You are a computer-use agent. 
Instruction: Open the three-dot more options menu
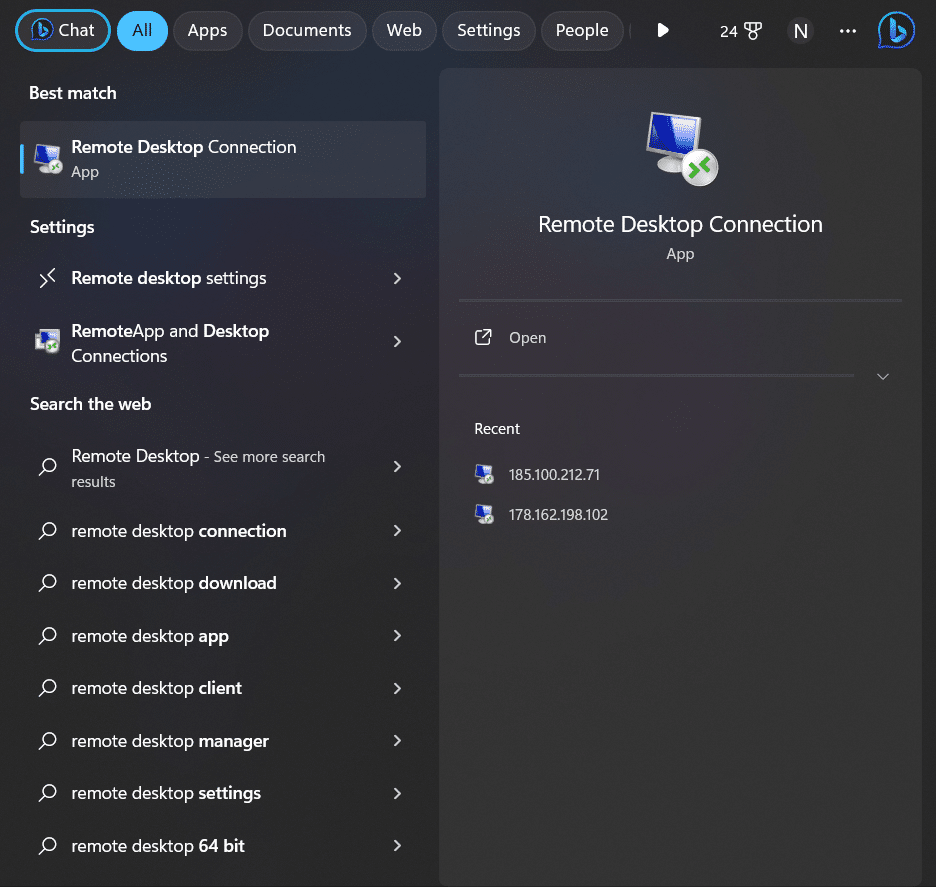click(x=848, y=31)
